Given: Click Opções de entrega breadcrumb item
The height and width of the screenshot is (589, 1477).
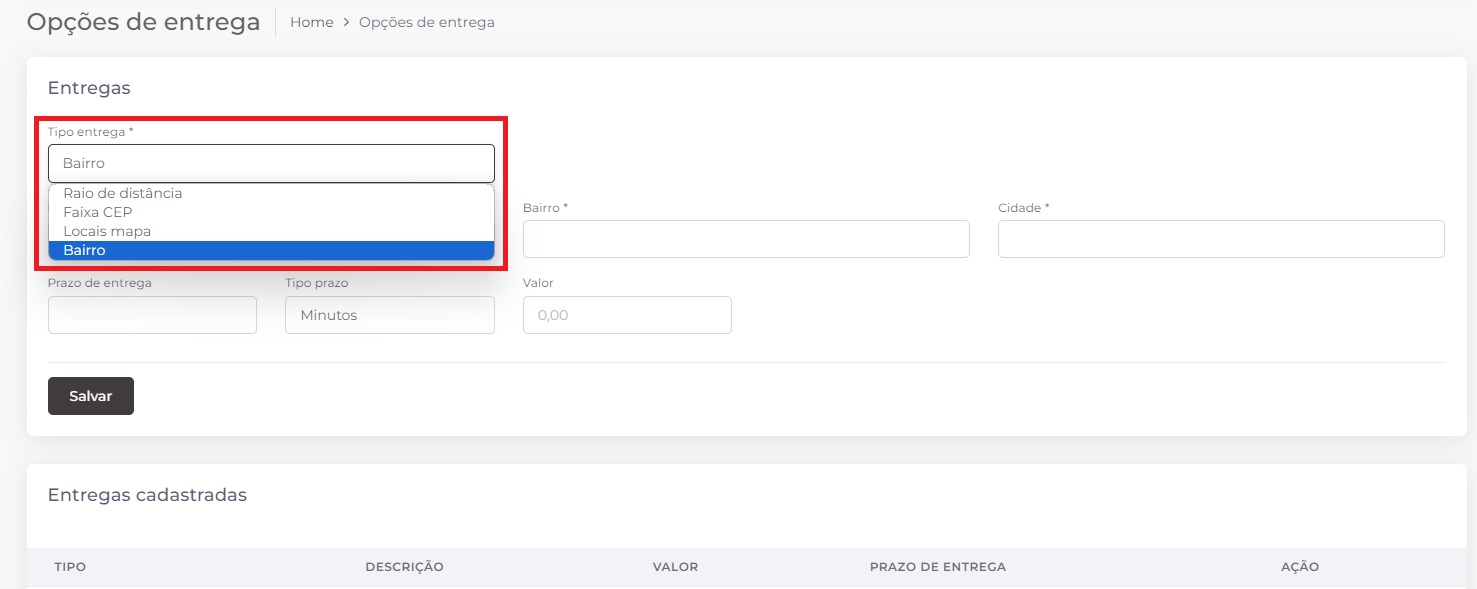Looking at the screenshot, I should [427, 22].
